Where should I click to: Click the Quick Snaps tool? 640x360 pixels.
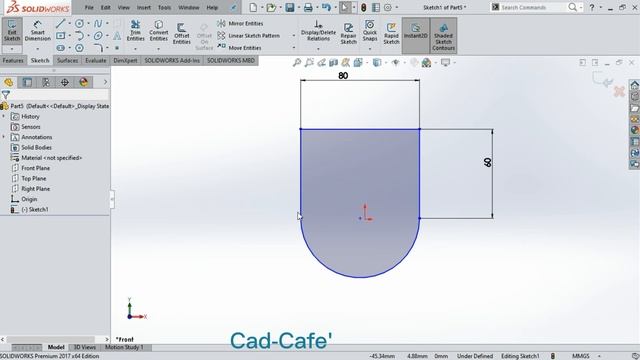point(370,30)
